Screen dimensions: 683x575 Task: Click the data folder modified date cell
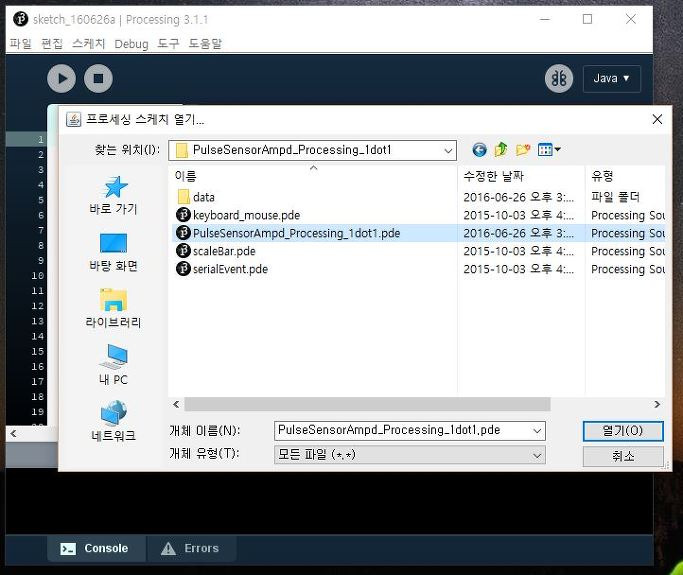point(518,197)
